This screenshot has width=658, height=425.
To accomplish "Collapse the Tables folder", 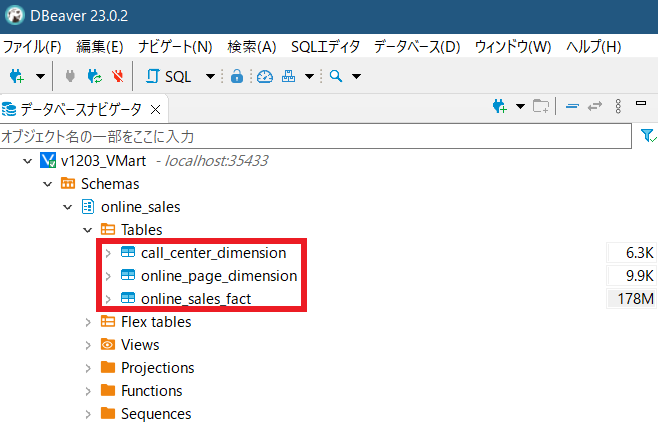I will pos(88,230).
